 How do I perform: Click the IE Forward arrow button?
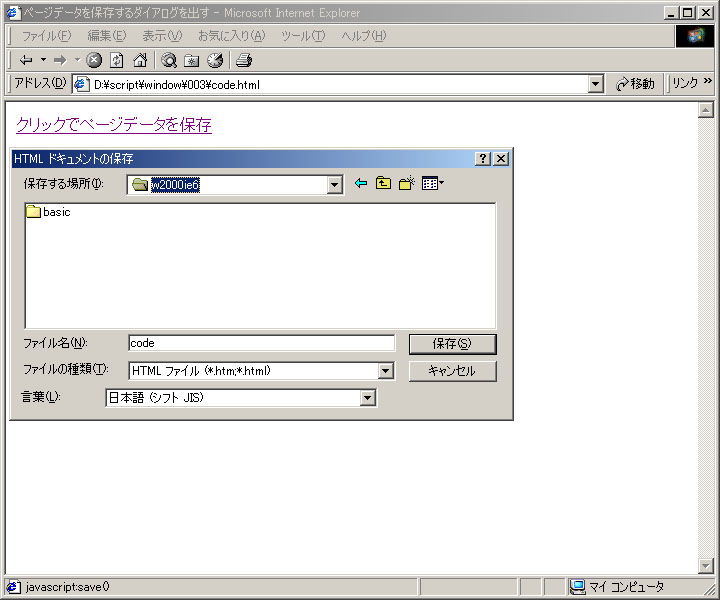(x=60, y=60)
